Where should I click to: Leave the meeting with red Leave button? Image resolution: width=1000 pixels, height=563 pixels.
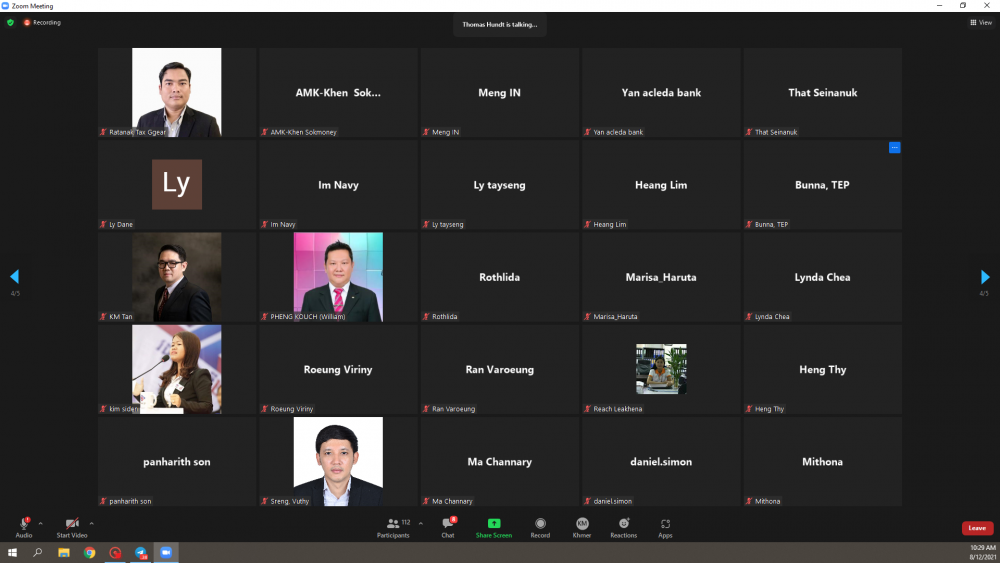977,528
